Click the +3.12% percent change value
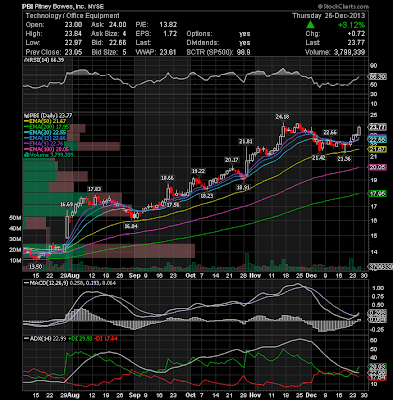The width and height of the screenshot is (393, 400). click(351, 25)
